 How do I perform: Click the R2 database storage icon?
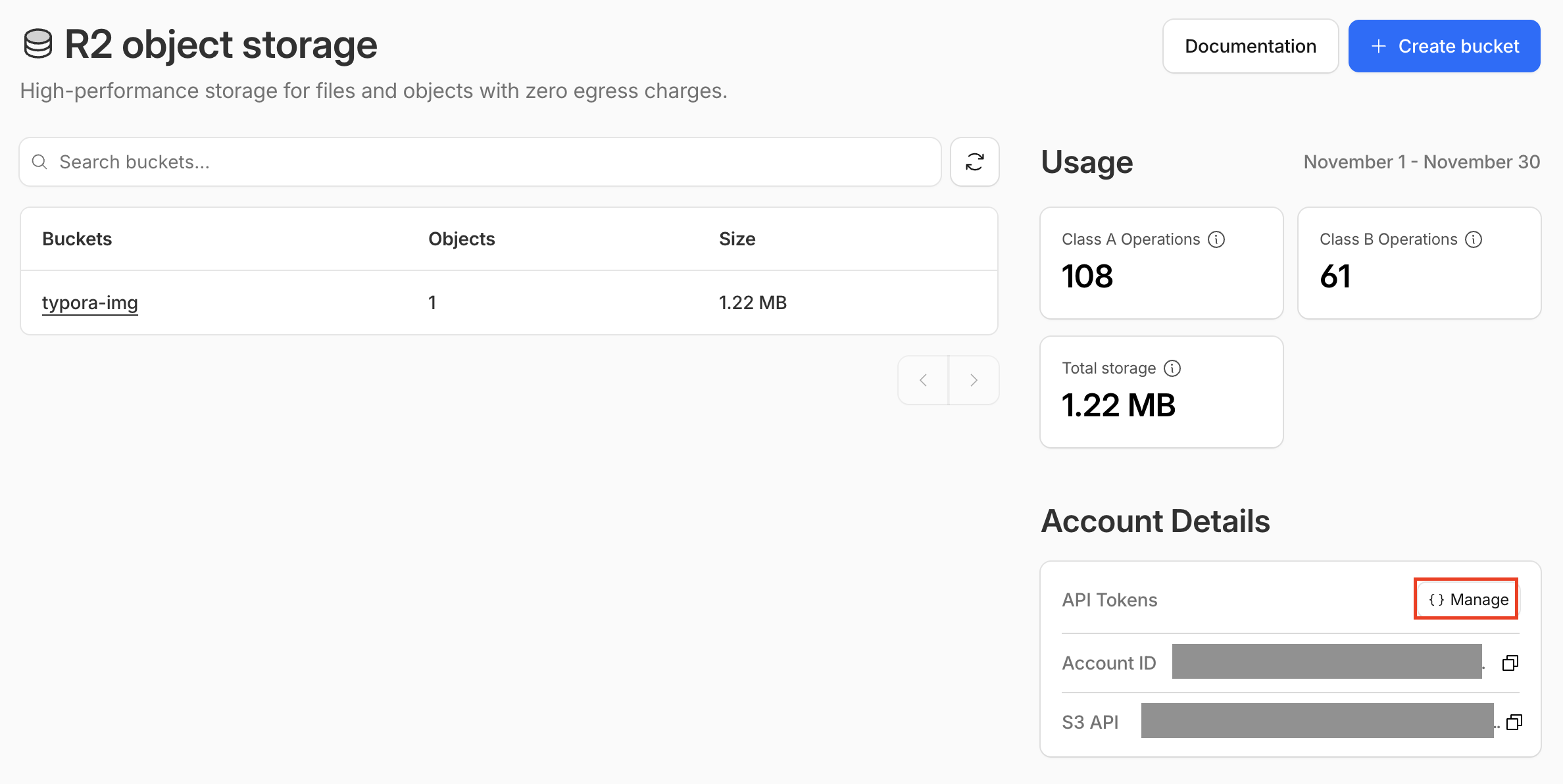coord(37,45)
